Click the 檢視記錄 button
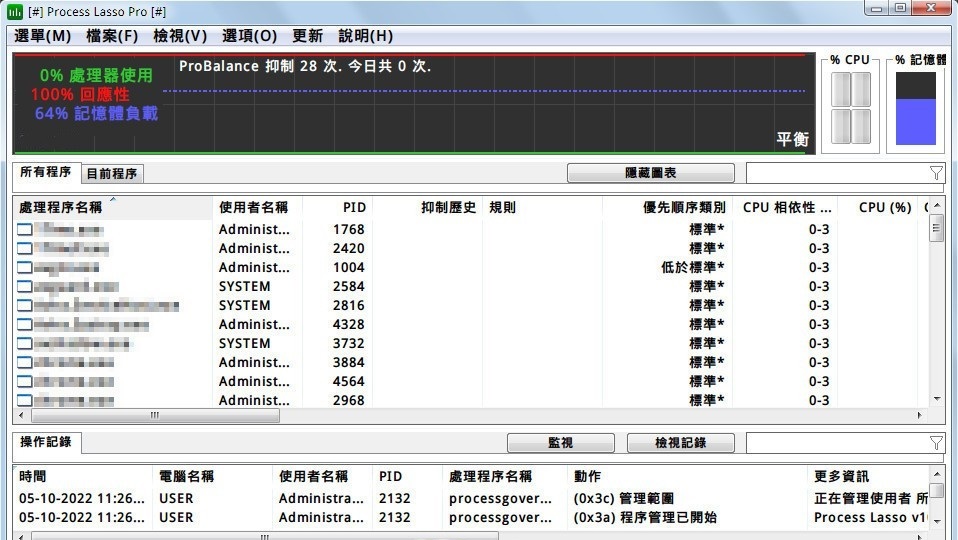Viewport: 958px width, 540px height. pos(680,443)
